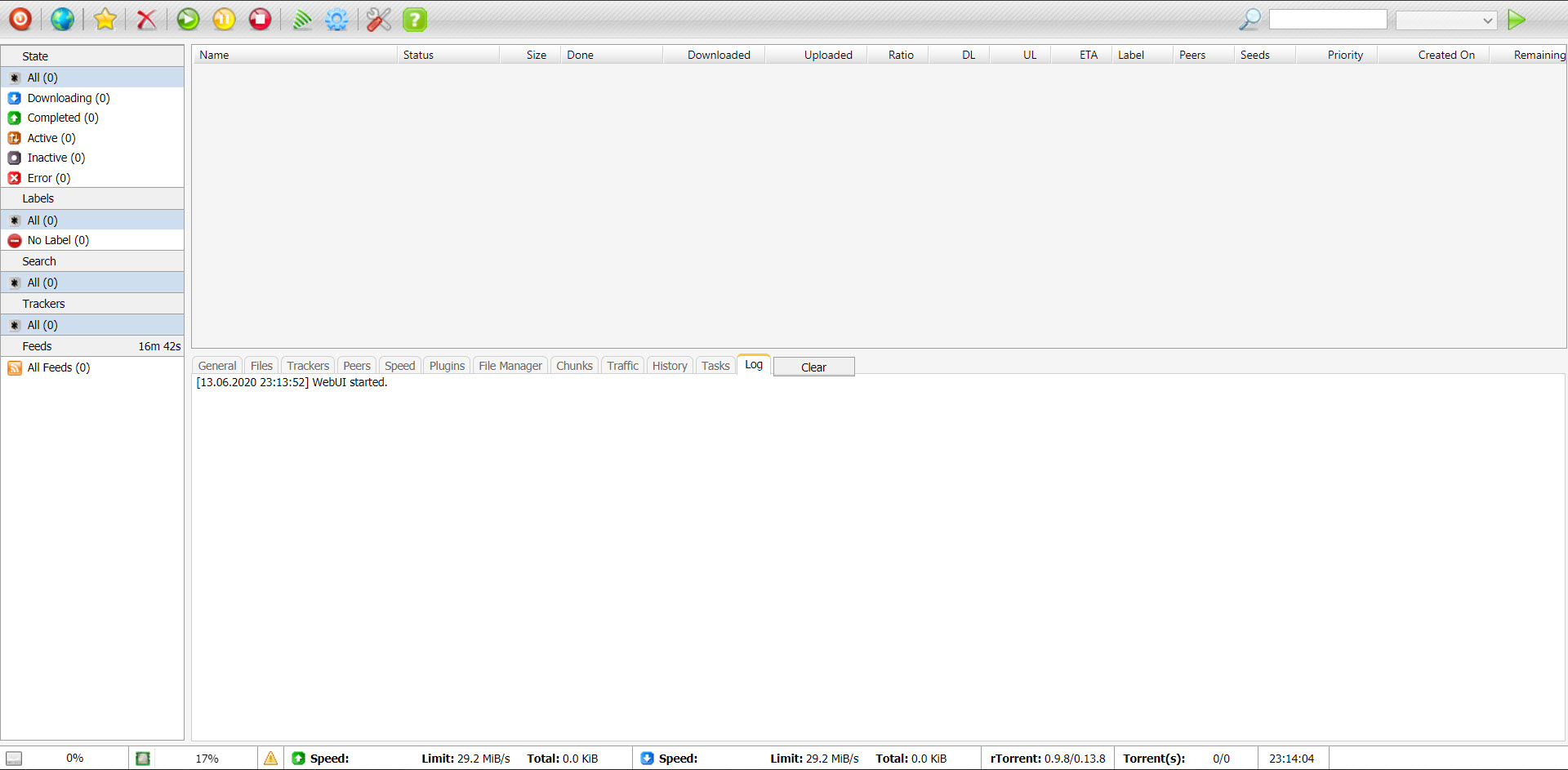The image size is (1568, 770).
Task: Collapse the Labels section
Action: click(38, 198)
